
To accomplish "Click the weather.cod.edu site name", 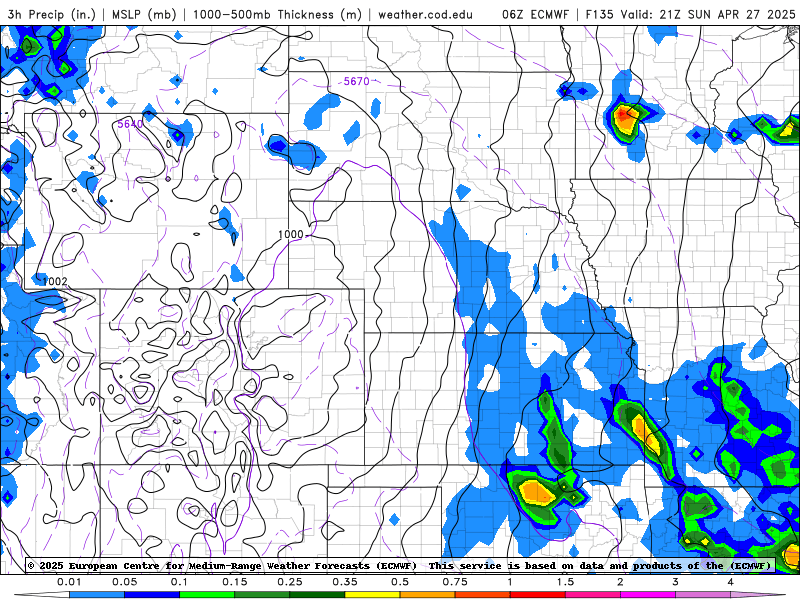I will (x=425, y=14).
